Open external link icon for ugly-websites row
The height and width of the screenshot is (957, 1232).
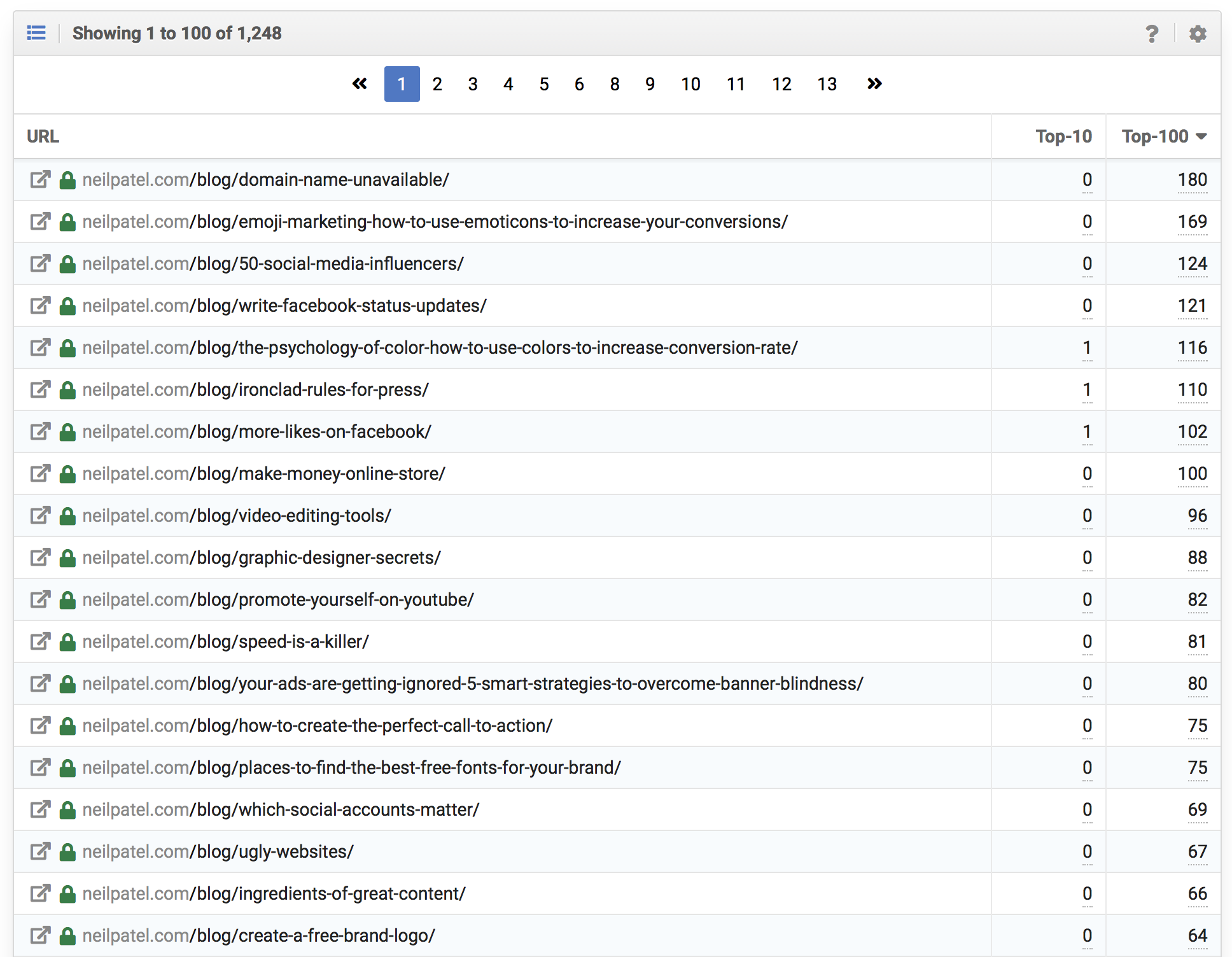(40, 851)
